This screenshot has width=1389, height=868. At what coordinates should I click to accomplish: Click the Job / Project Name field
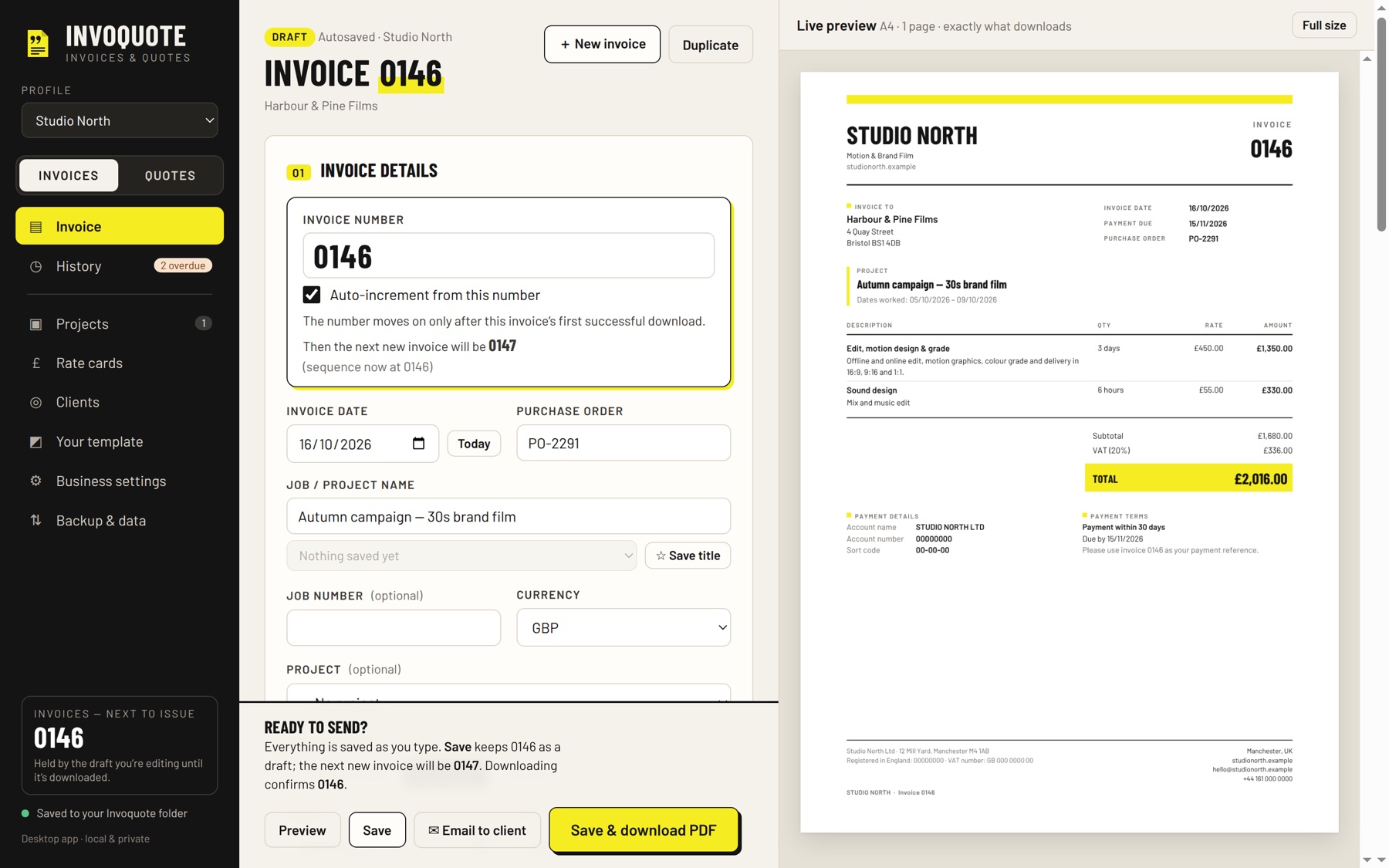pyautogui.click(x=509, y=516)
